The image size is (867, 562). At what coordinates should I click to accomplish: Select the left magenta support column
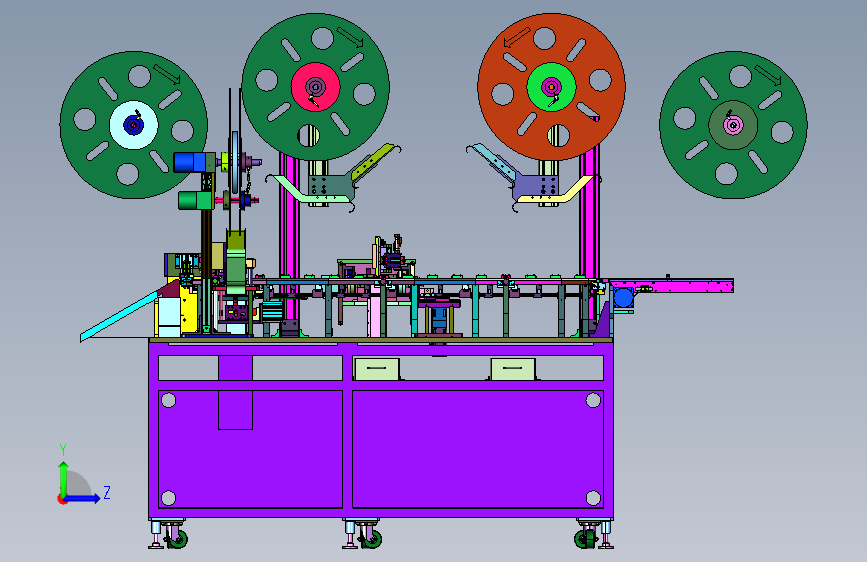click(x=289, y=238)
